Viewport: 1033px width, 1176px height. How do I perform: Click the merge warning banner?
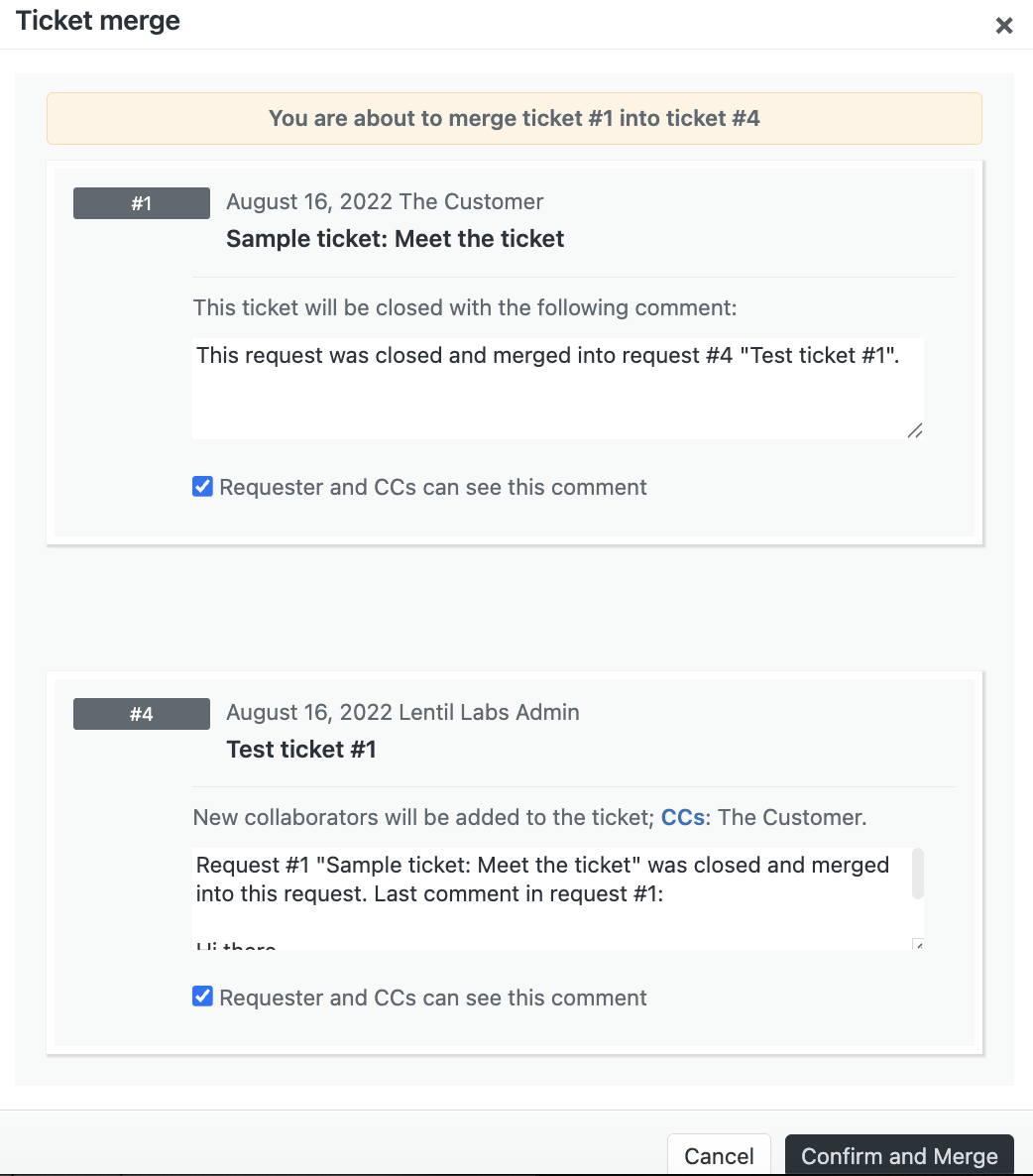515,118
